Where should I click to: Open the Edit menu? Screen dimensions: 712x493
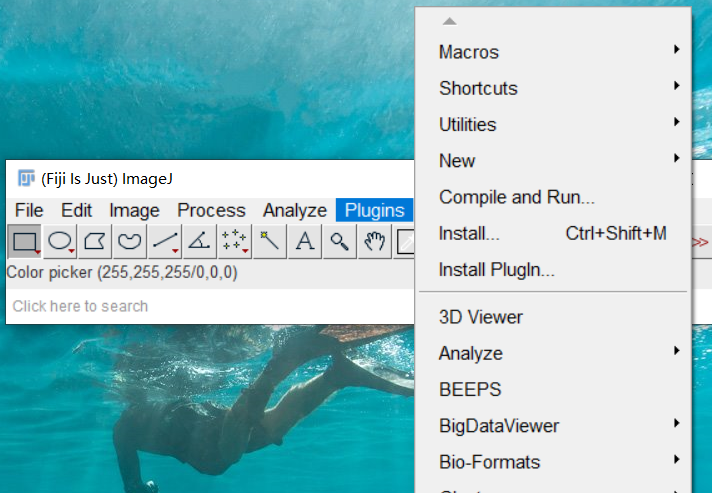tap(76, 211)
